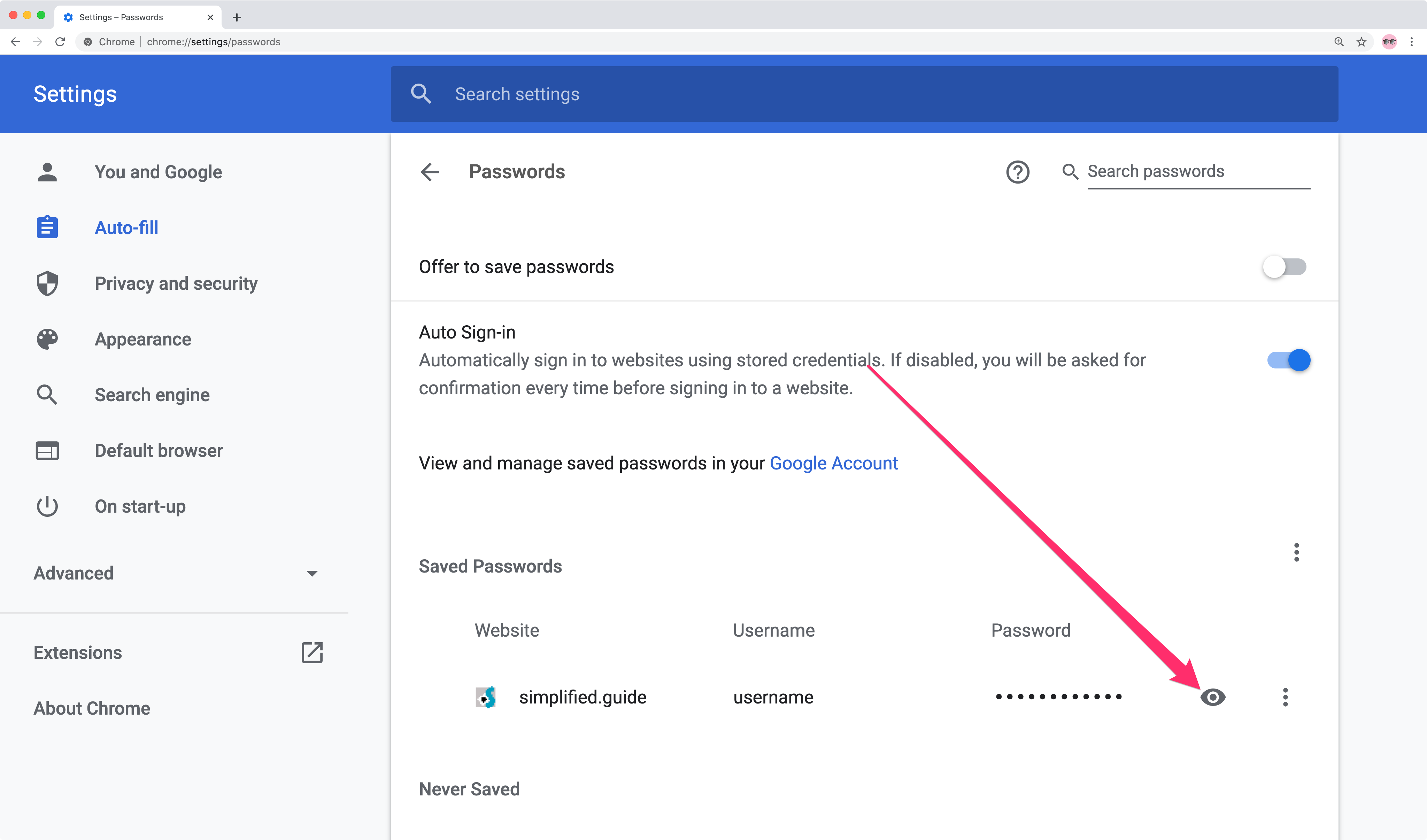Click the browser forward arrow
The width and height of the screenshot is (1427, 840).
point(37,42)
